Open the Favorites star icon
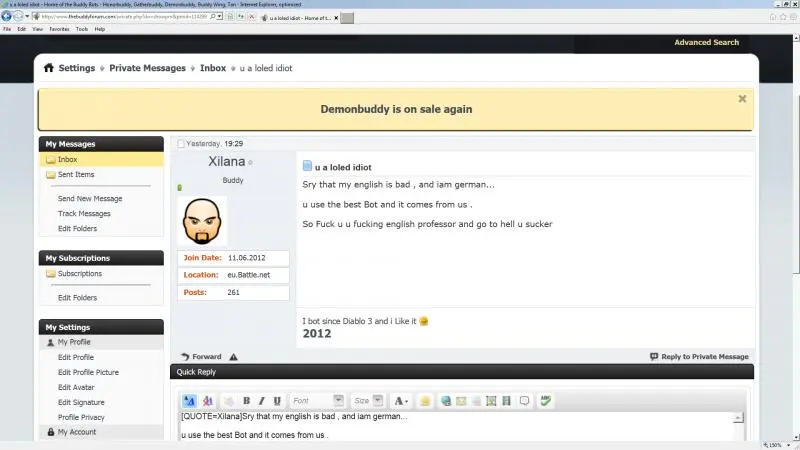 pos(783,17)
